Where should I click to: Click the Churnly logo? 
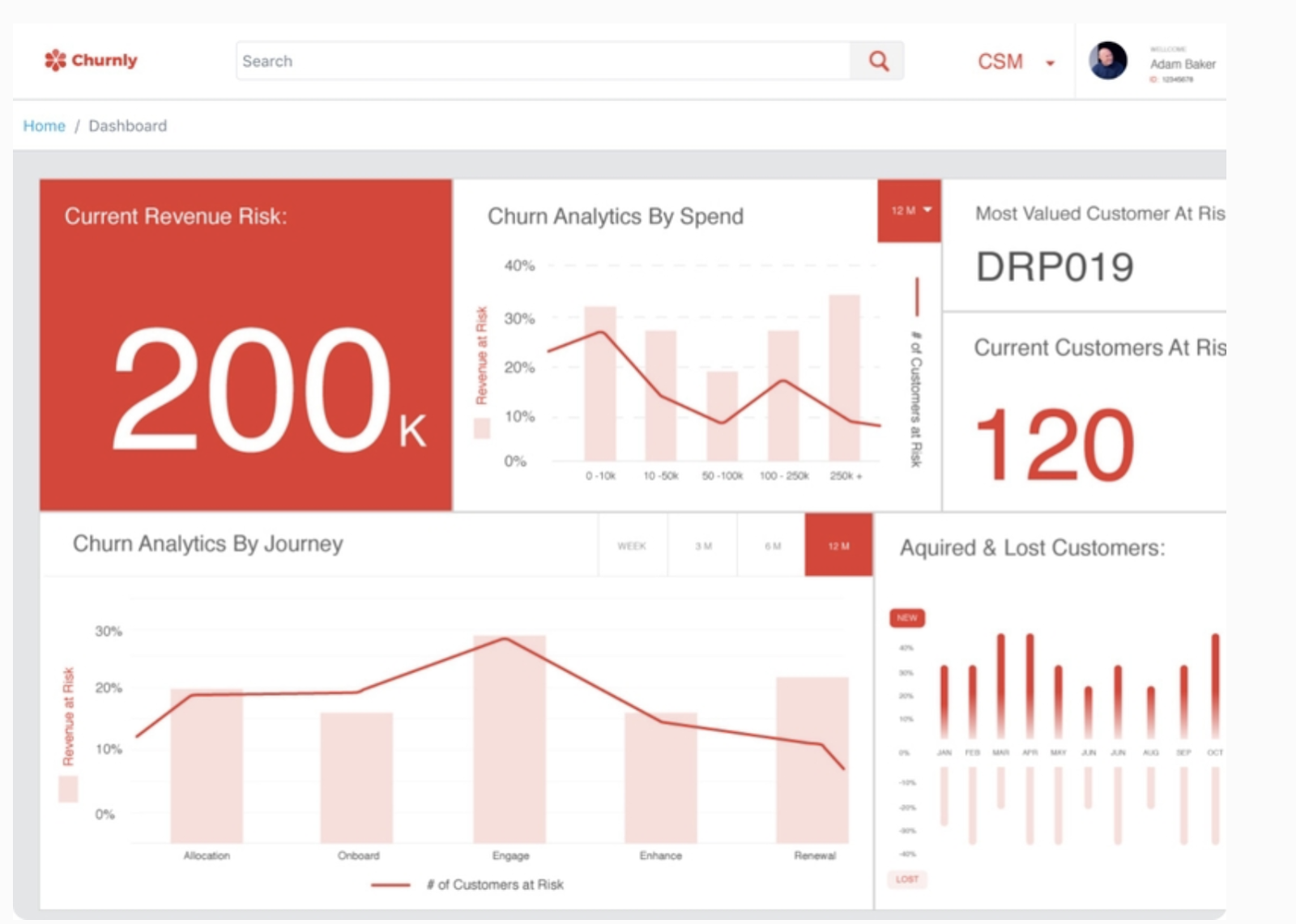91,60
